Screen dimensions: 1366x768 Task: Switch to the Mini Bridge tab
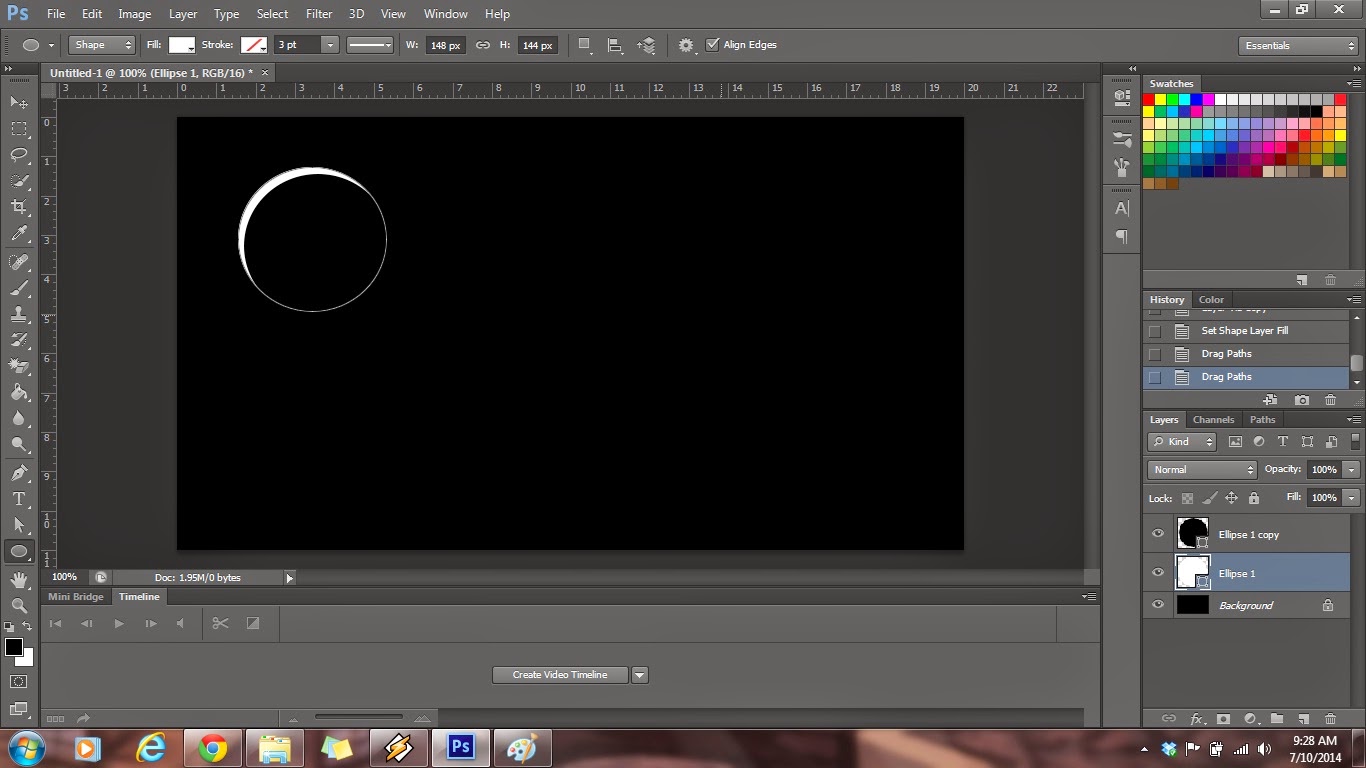(76, 597)
